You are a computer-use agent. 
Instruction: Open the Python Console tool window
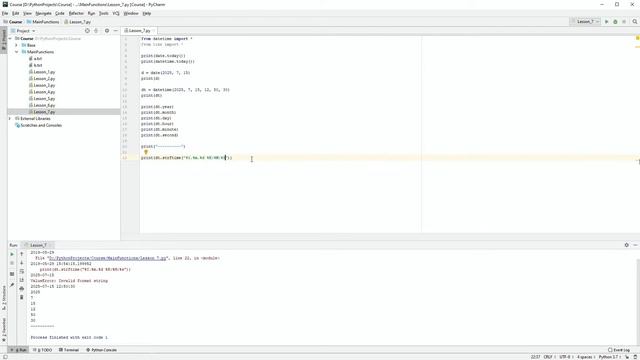[x=101, y=350]
